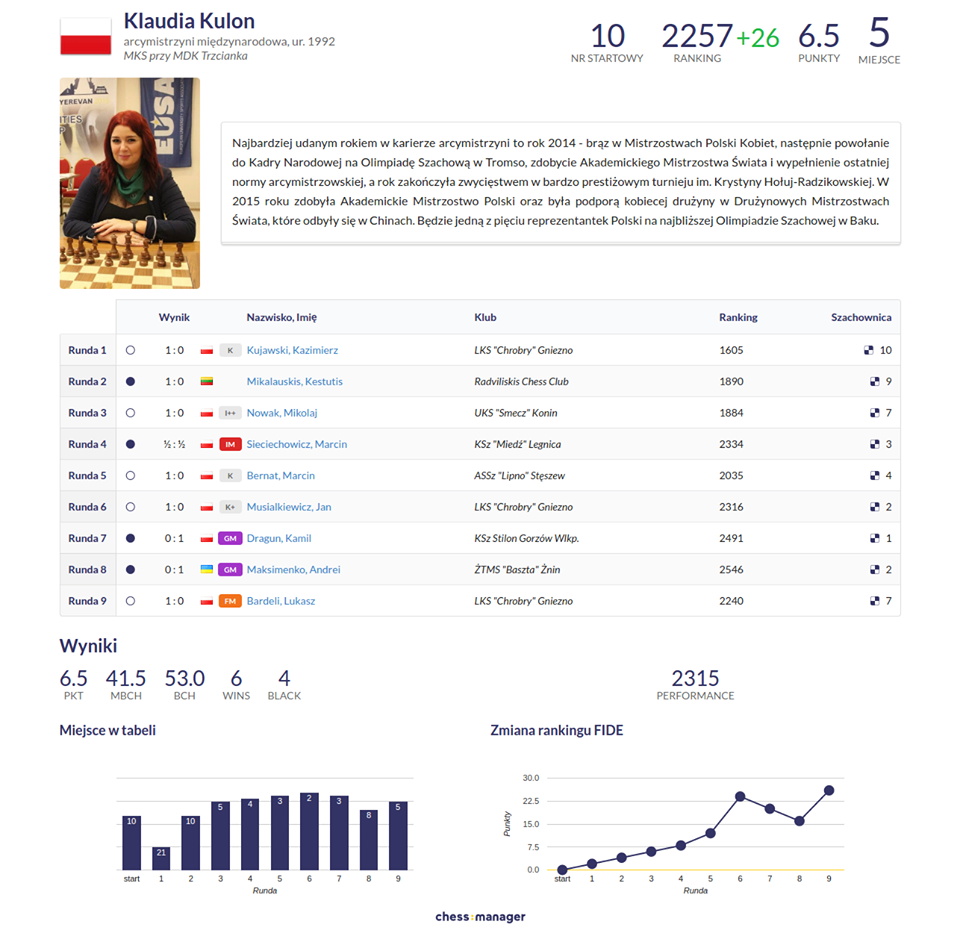Click Ukrainian flag in Runda 8 row
Screen dimensions: 960x939
(207, 569)
